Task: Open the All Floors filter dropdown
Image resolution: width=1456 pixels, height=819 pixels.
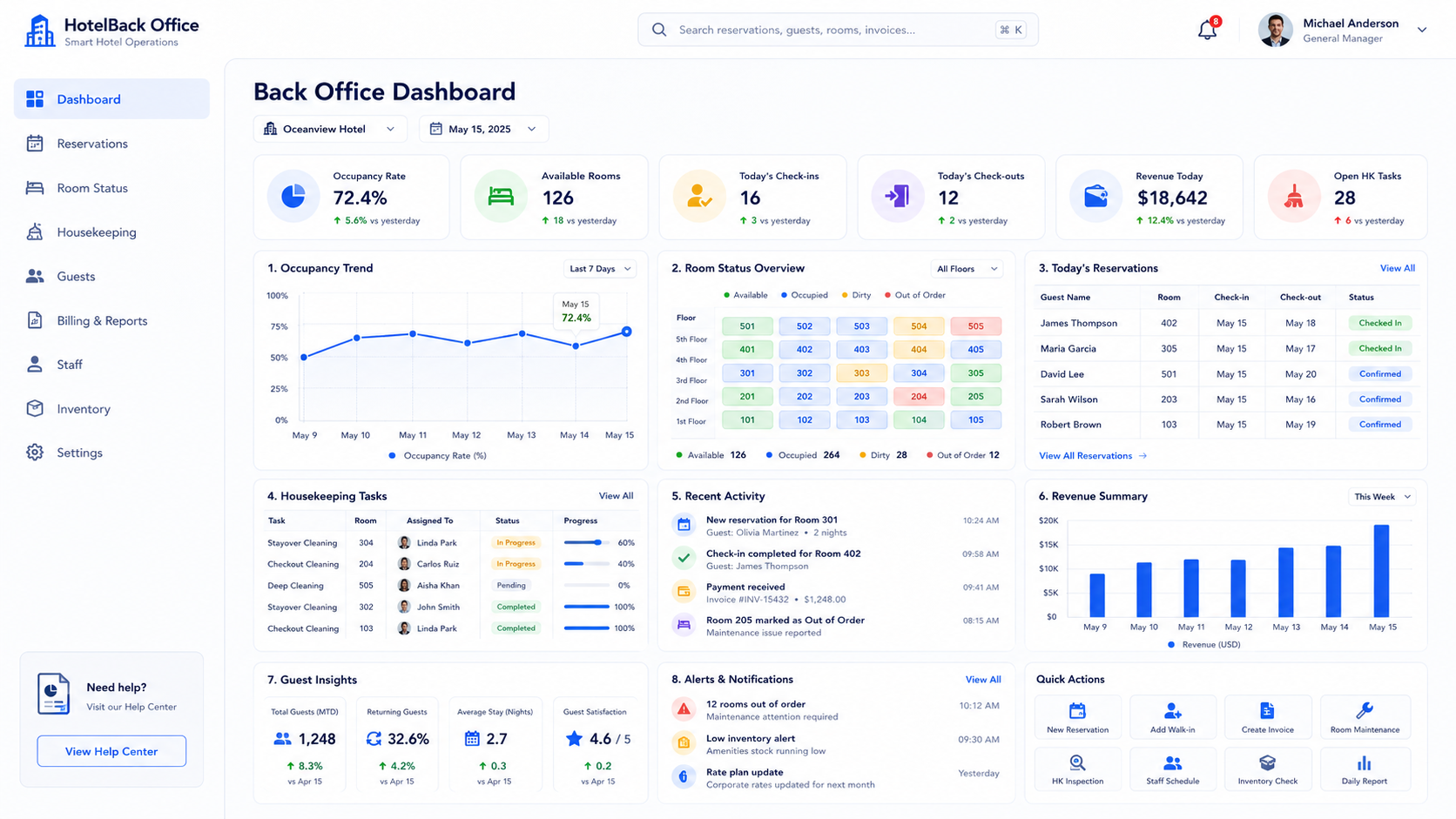Action: (967, 269)
